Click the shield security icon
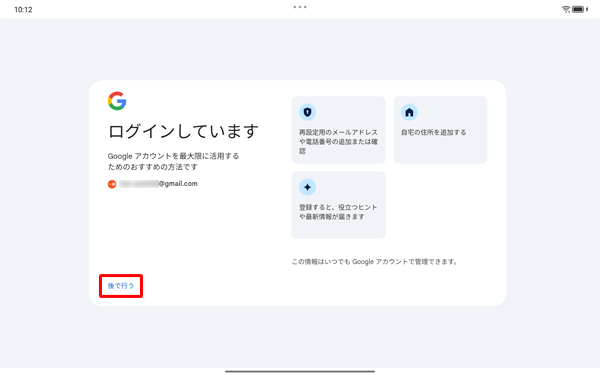The image size is (600, 375). 307,112
